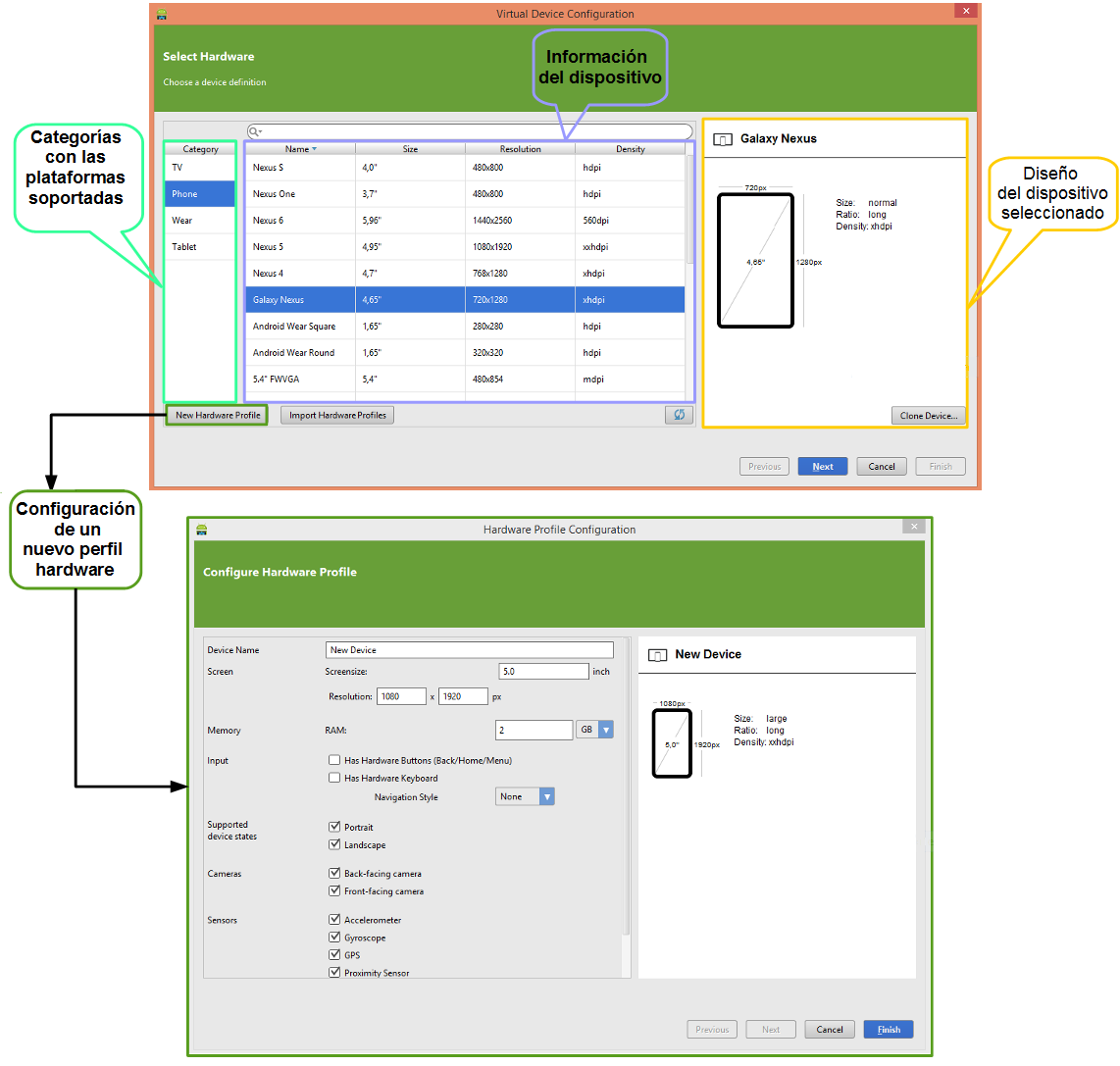The height and width of the screenshot is (1066, 1120).
Task: Uncheck the Proximity Sensor checkbox
Action: [334, 973]
